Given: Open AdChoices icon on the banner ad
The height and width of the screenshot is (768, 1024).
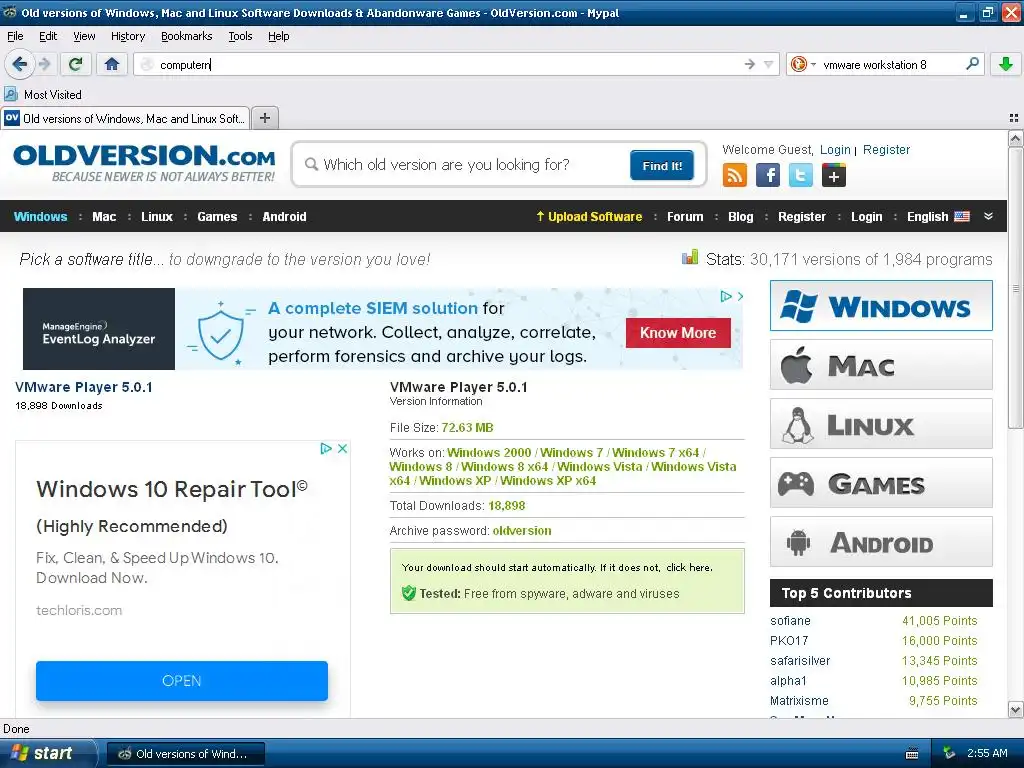Looking at the screenshot, I should pyautogui.click(x=726, y=296).
